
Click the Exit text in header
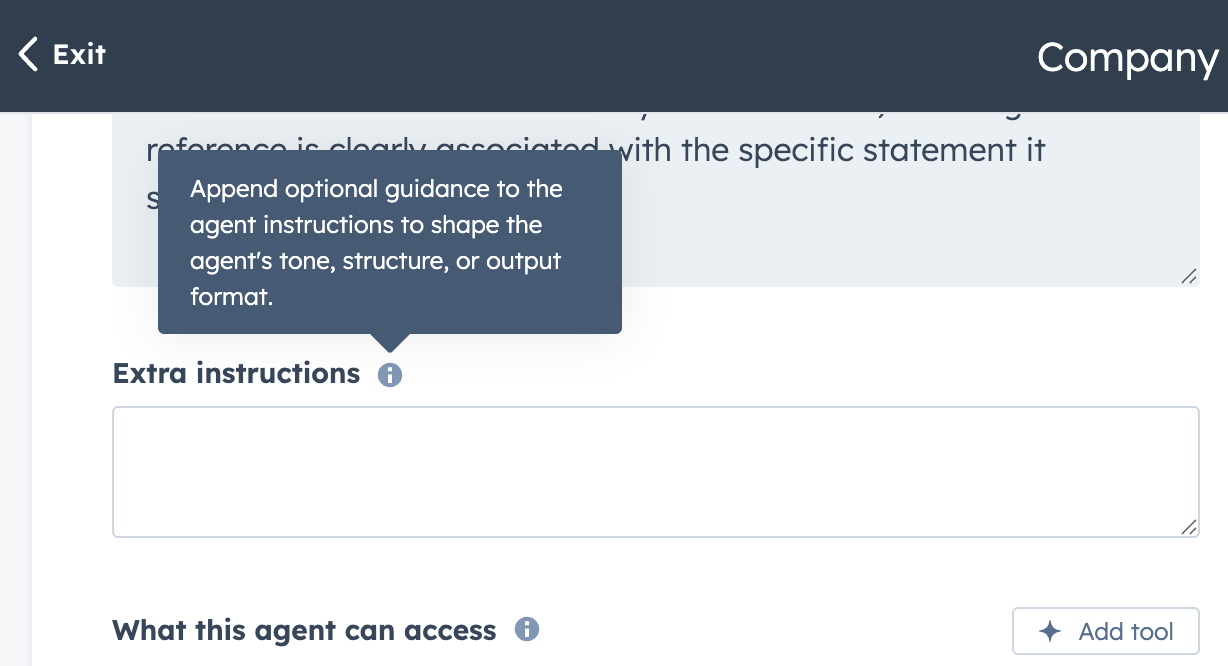coord(79,54)
